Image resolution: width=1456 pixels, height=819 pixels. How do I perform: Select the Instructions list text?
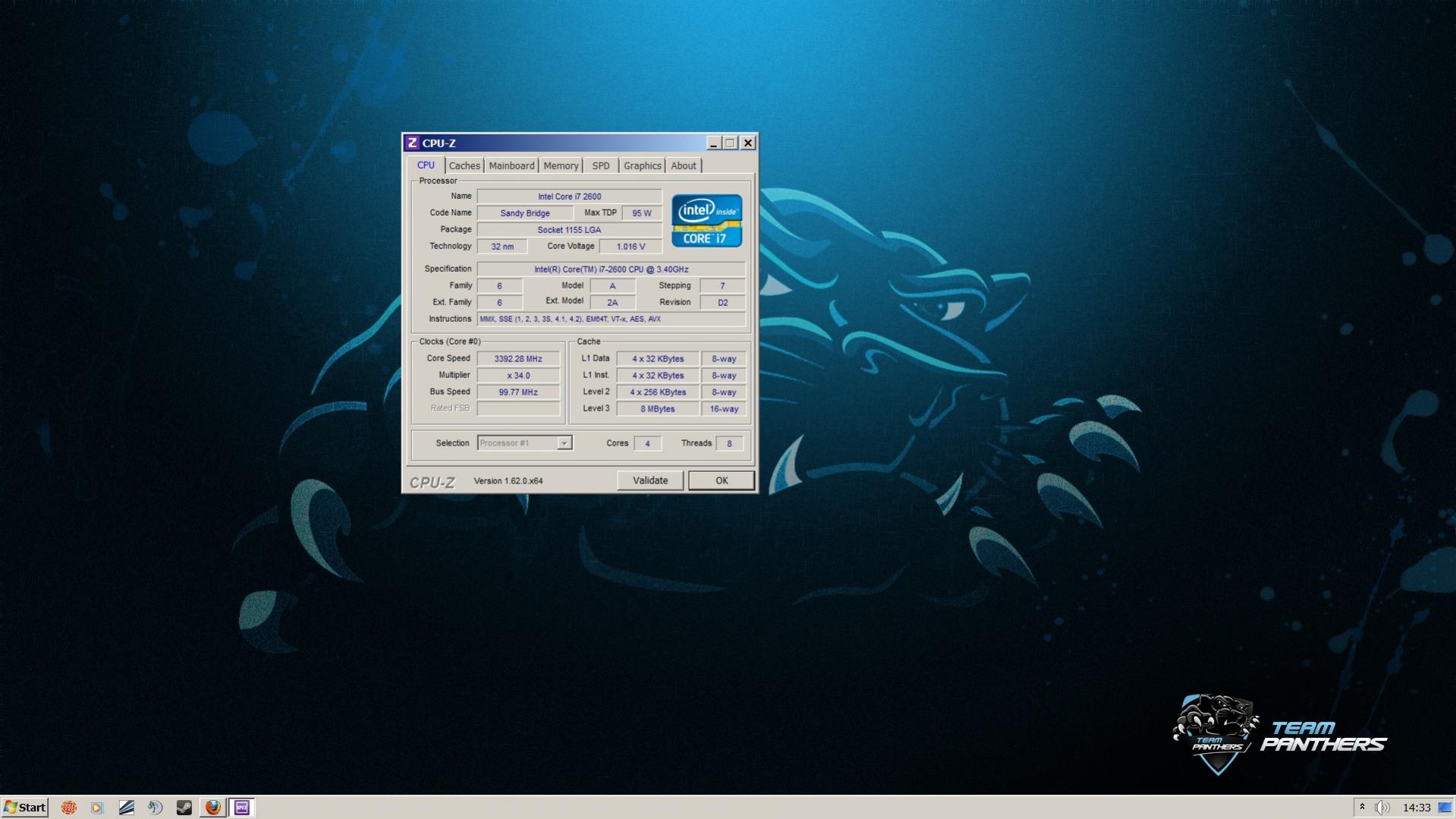[x=612, y=320]
